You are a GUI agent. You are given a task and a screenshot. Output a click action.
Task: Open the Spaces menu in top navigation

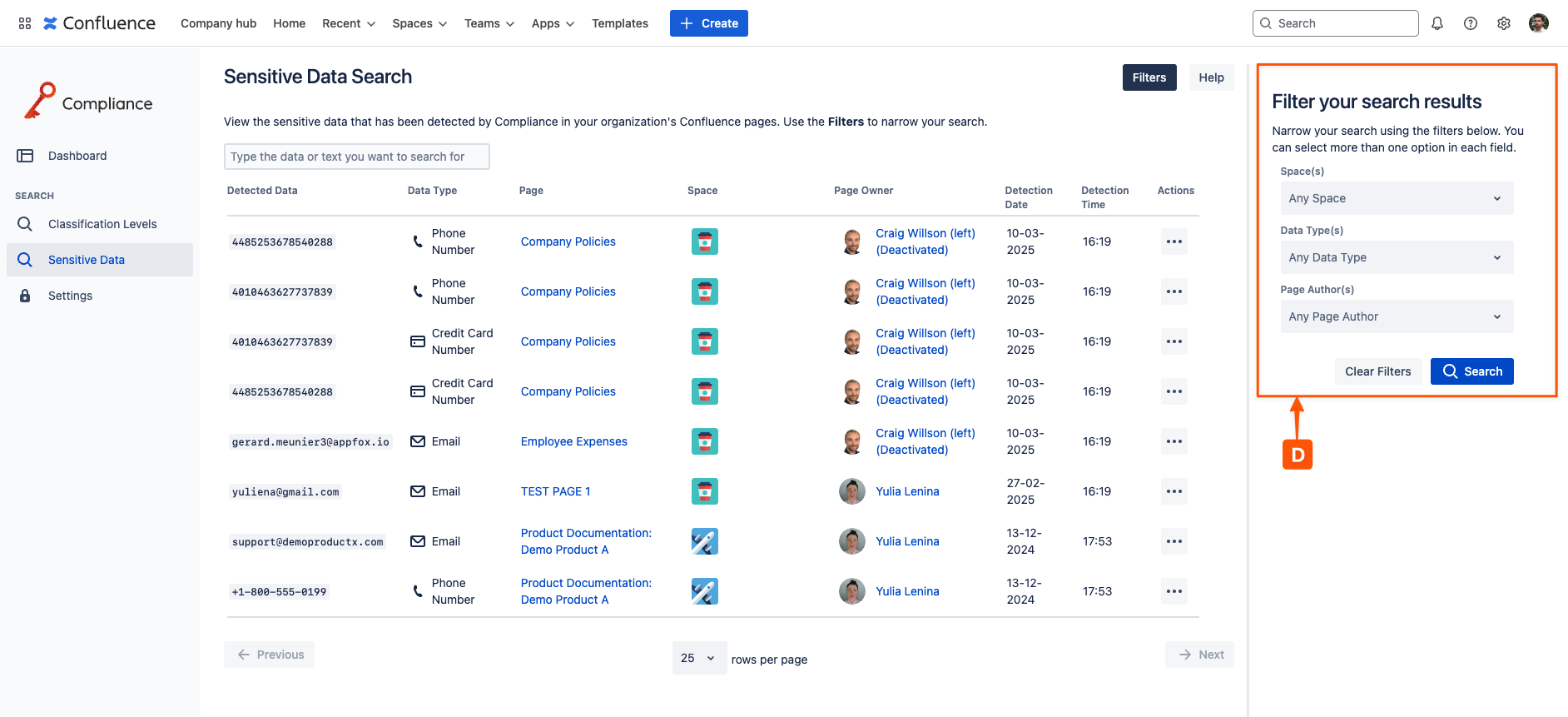(419, 23)
